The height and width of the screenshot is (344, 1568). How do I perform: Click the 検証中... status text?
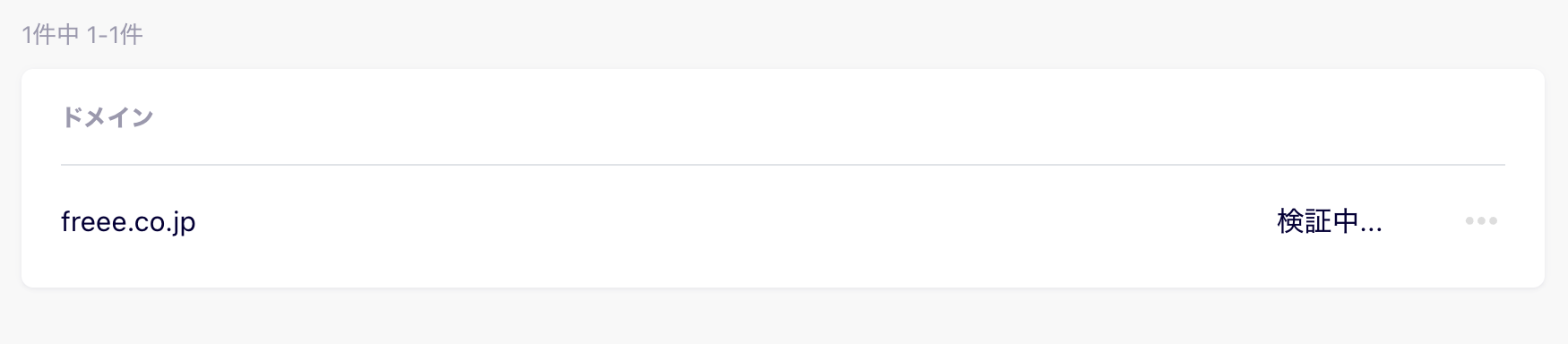click(x=1330, y=221)
